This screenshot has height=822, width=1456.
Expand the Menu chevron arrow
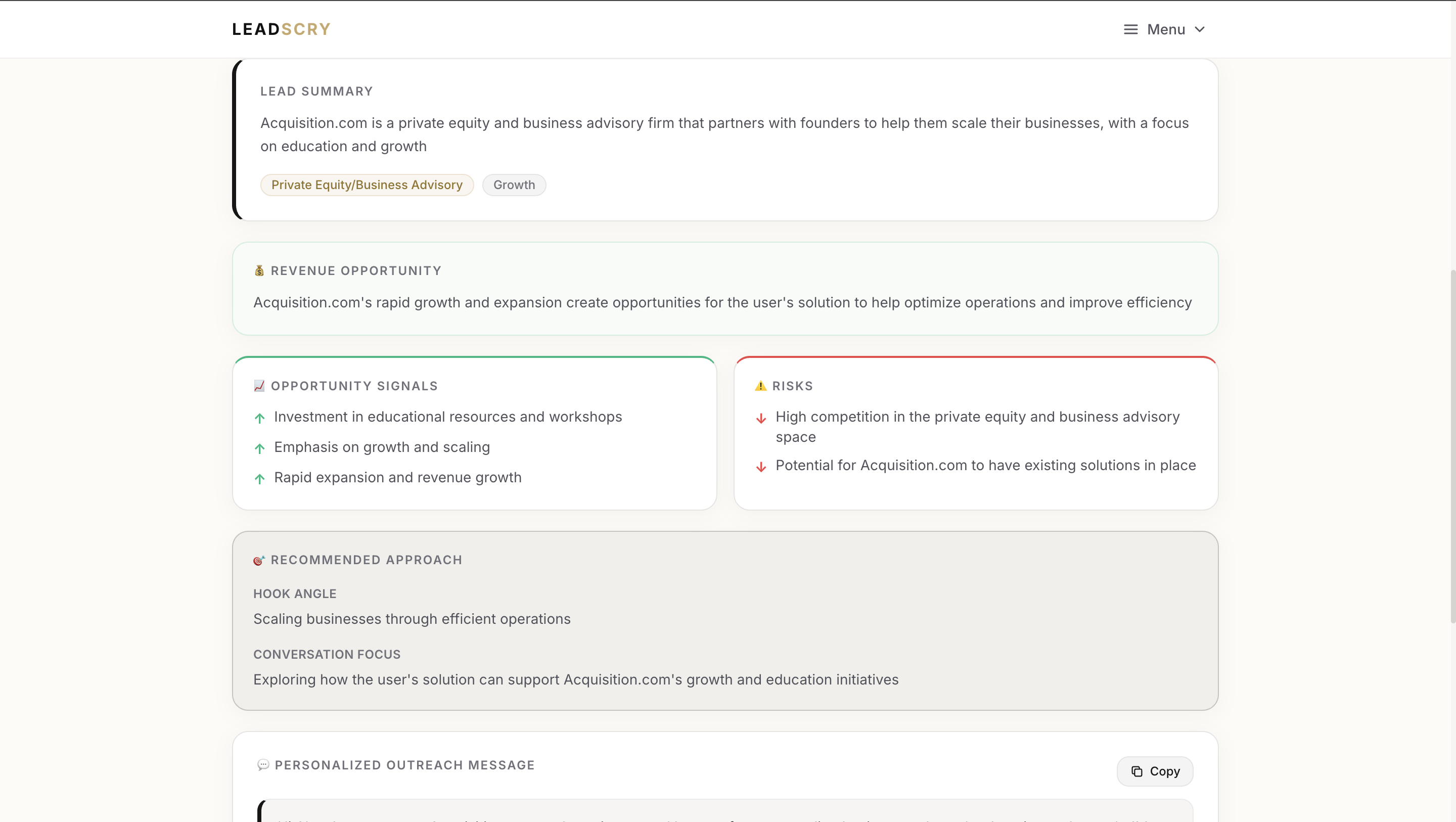click(1199, 29)
